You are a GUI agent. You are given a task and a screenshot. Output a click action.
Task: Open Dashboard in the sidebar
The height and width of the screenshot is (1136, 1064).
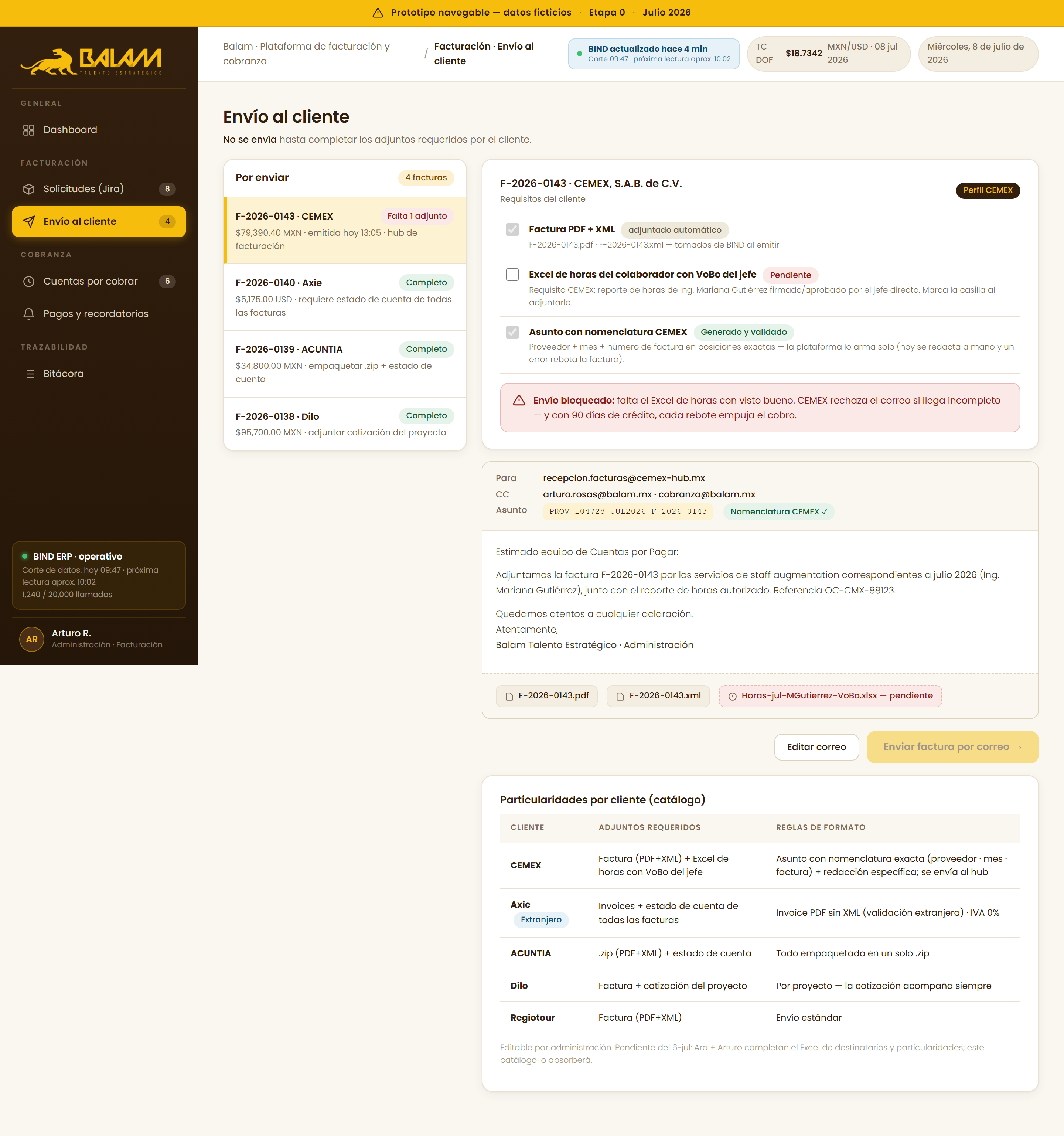(x=99, y=130)
